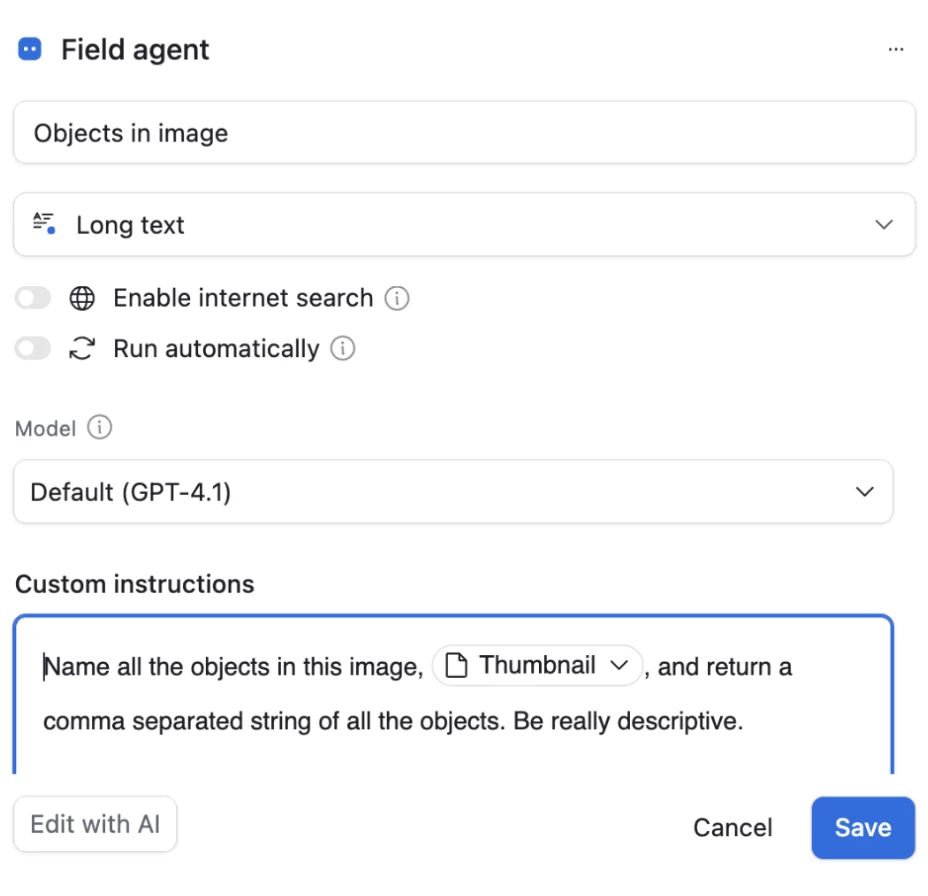Click the Objects in image name field
This screenshot has width=928, height=896.
pos(464,133)
